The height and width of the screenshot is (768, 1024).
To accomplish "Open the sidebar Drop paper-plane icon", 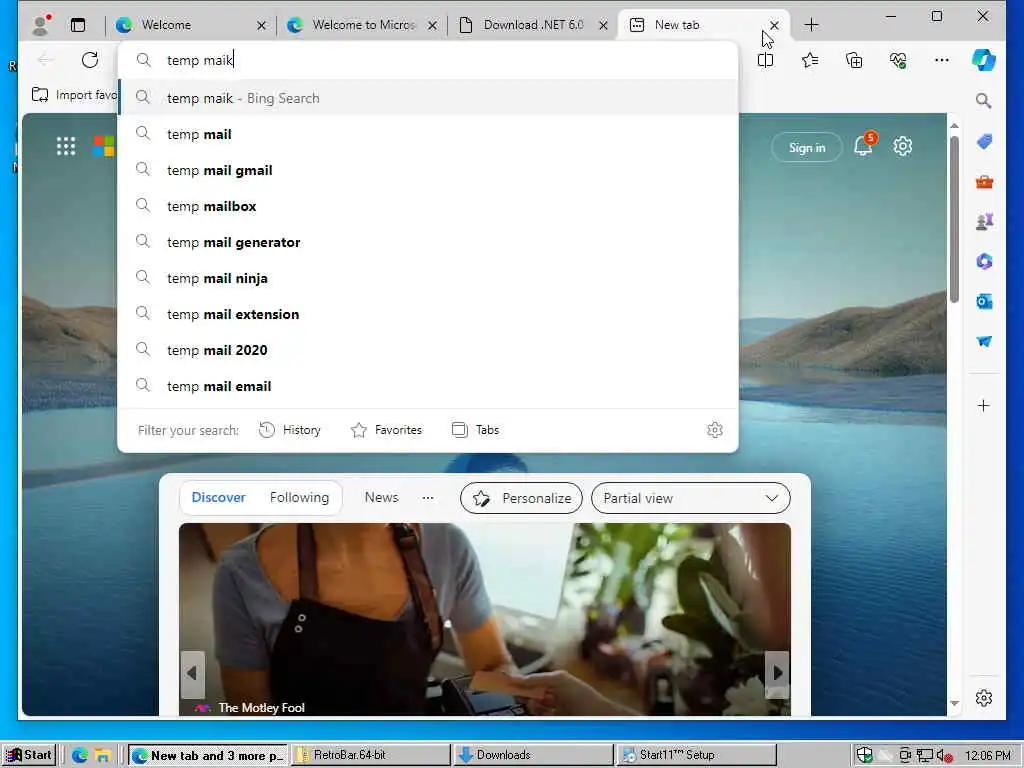I will click(984, 342).
